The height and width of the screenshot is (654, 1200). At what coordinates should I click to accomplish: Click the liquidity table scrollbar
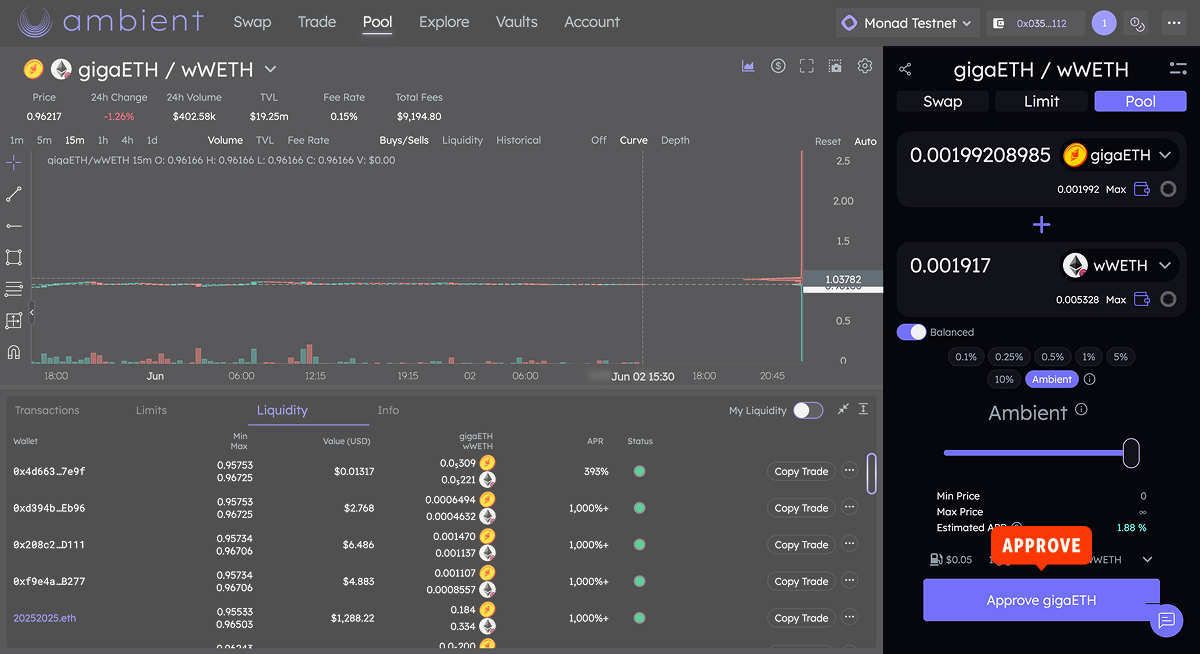(x=872, y=473)
